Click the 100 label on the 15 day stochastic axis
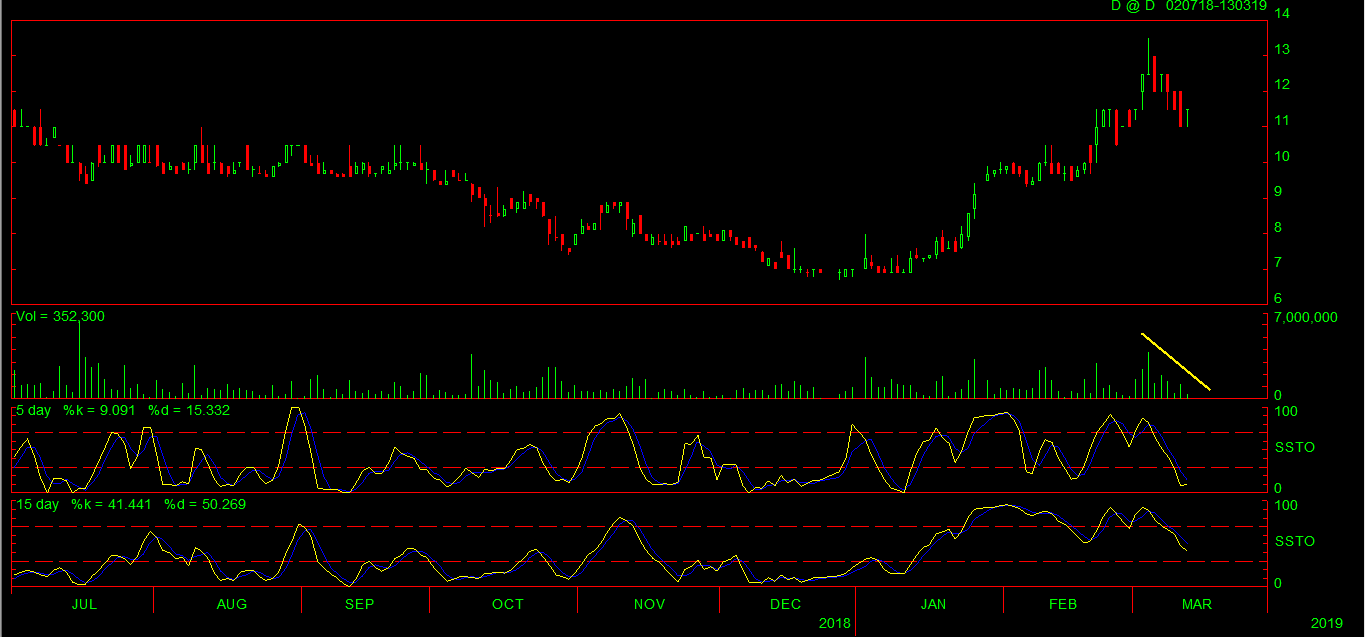The width and height of the screenshot is (1366, 637). coord(1286,505)
